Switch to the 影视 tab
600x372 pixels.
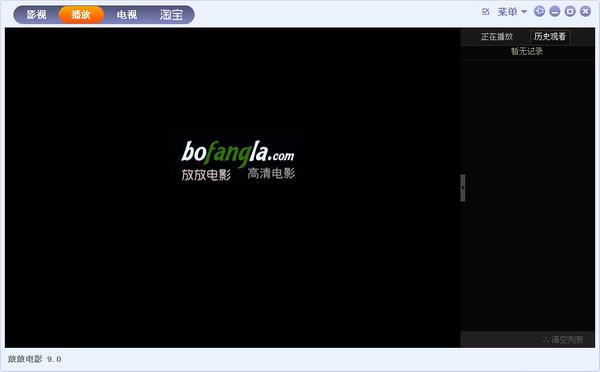[x=36, y=15]
